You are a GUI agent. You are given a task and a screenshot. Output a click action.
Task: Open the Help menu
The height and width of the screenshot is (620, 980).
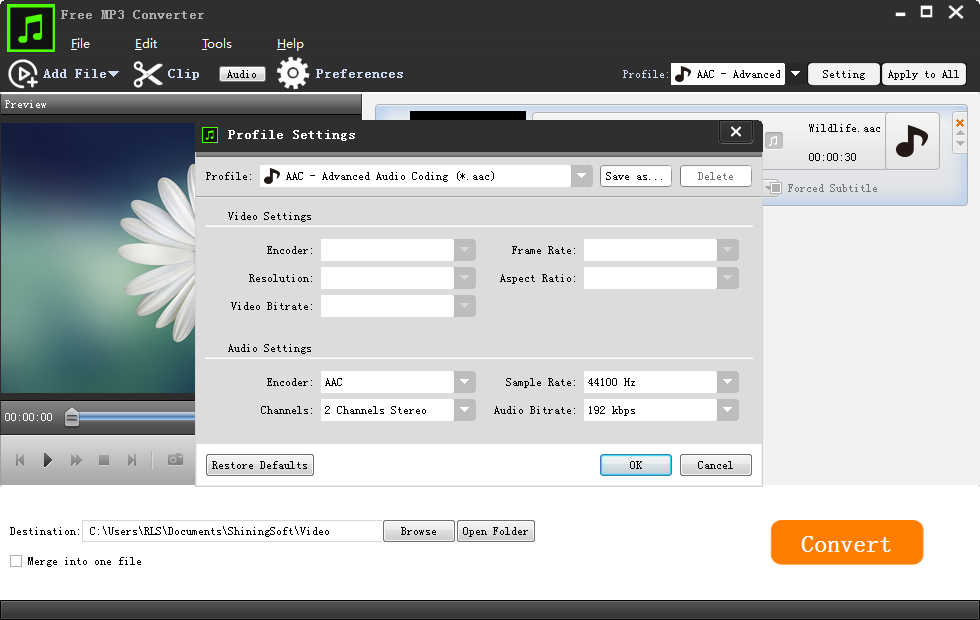pyautogui.click(x=290, y=44)
